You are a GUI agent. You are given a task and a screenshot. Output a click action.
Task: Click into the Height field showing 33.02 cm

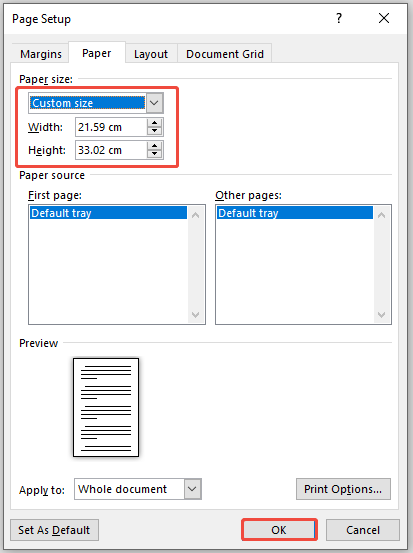tap(111, 150)
